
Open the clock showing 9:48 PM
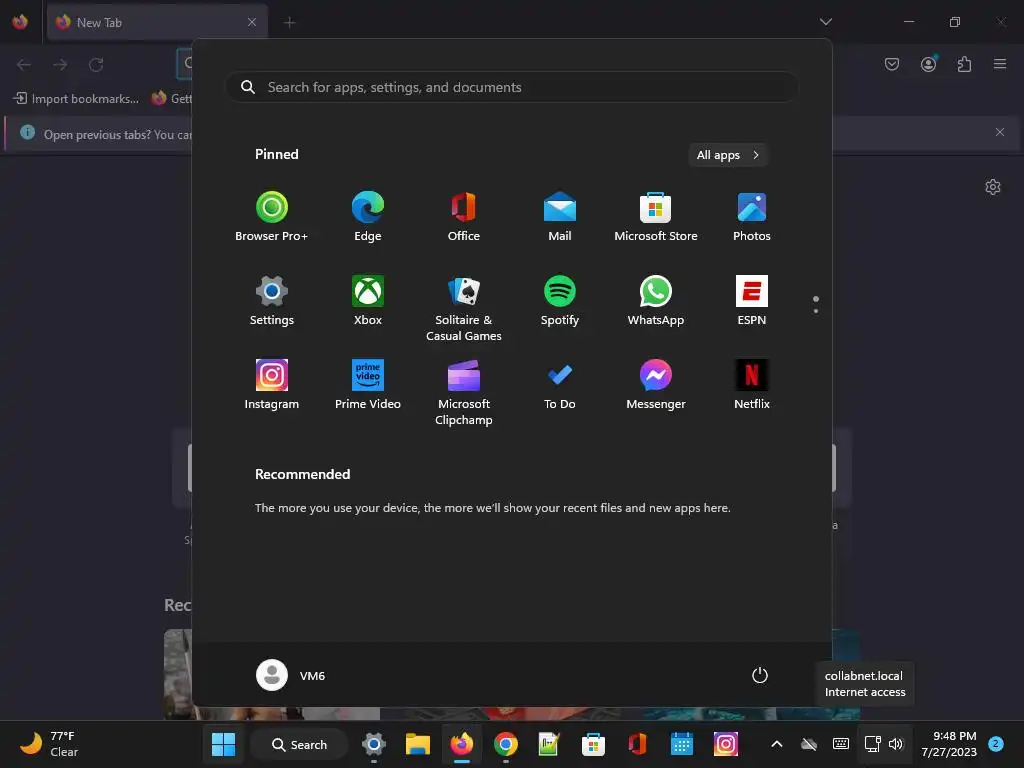click(949, 744)
